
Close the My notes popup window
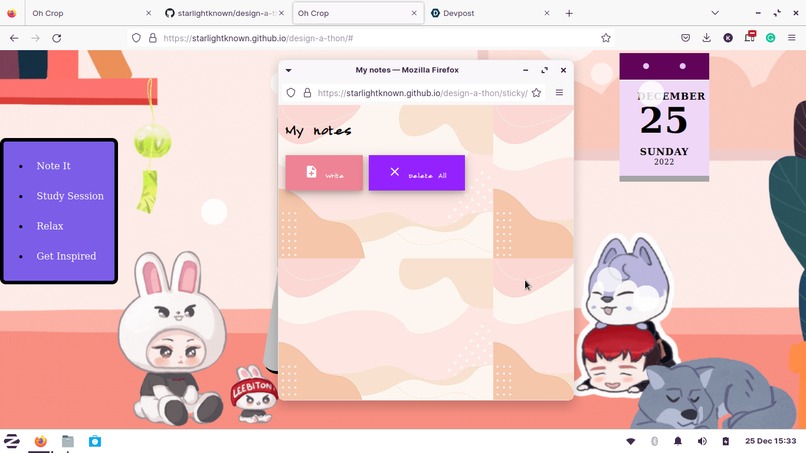coord(563,70)
